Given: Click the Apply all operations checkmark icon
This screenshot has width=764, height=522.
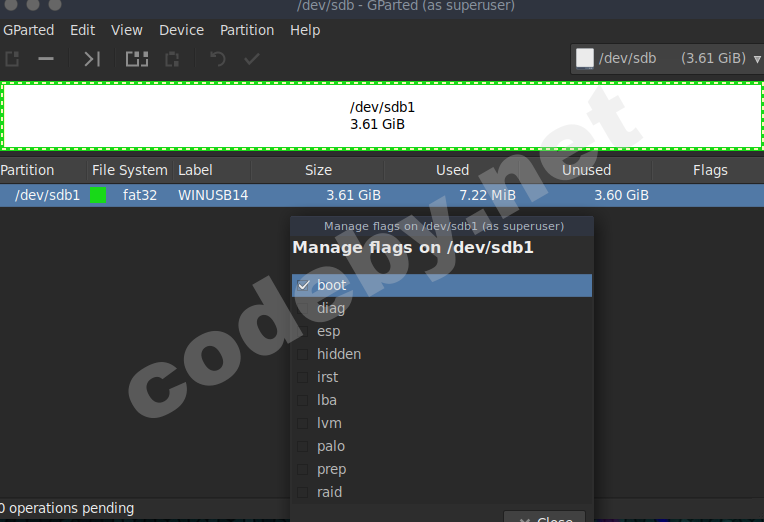Looking at the screenshot, I should pos(252,59).
